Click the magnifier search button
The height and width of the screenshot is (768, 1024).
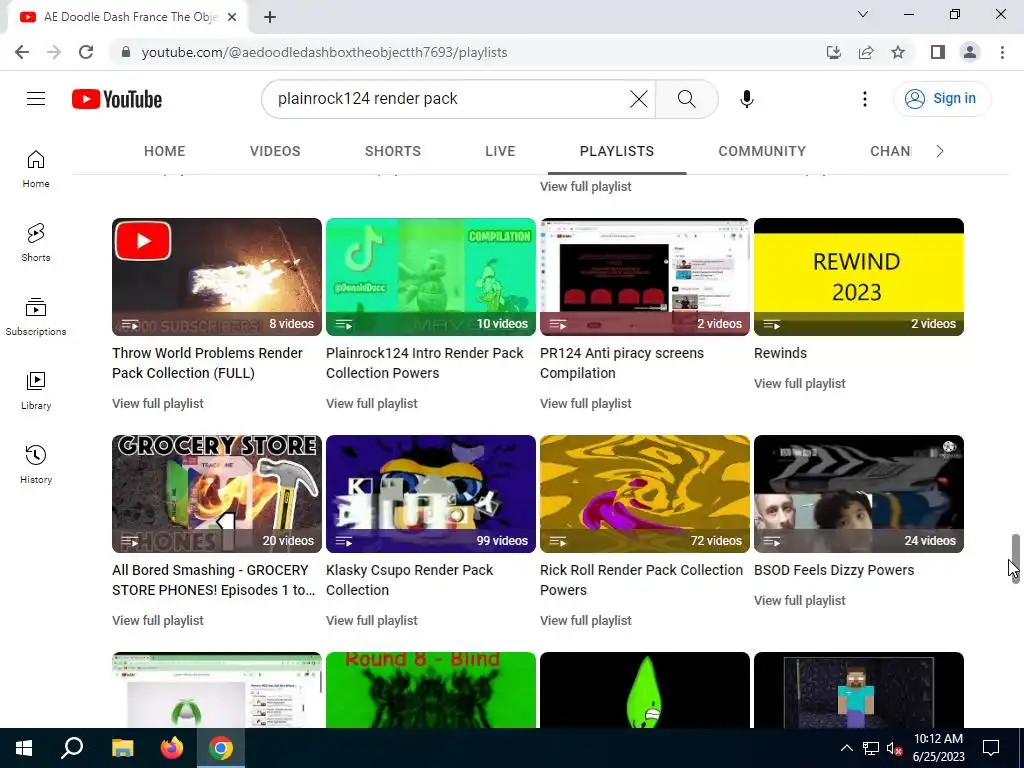[x=686, y=99]
